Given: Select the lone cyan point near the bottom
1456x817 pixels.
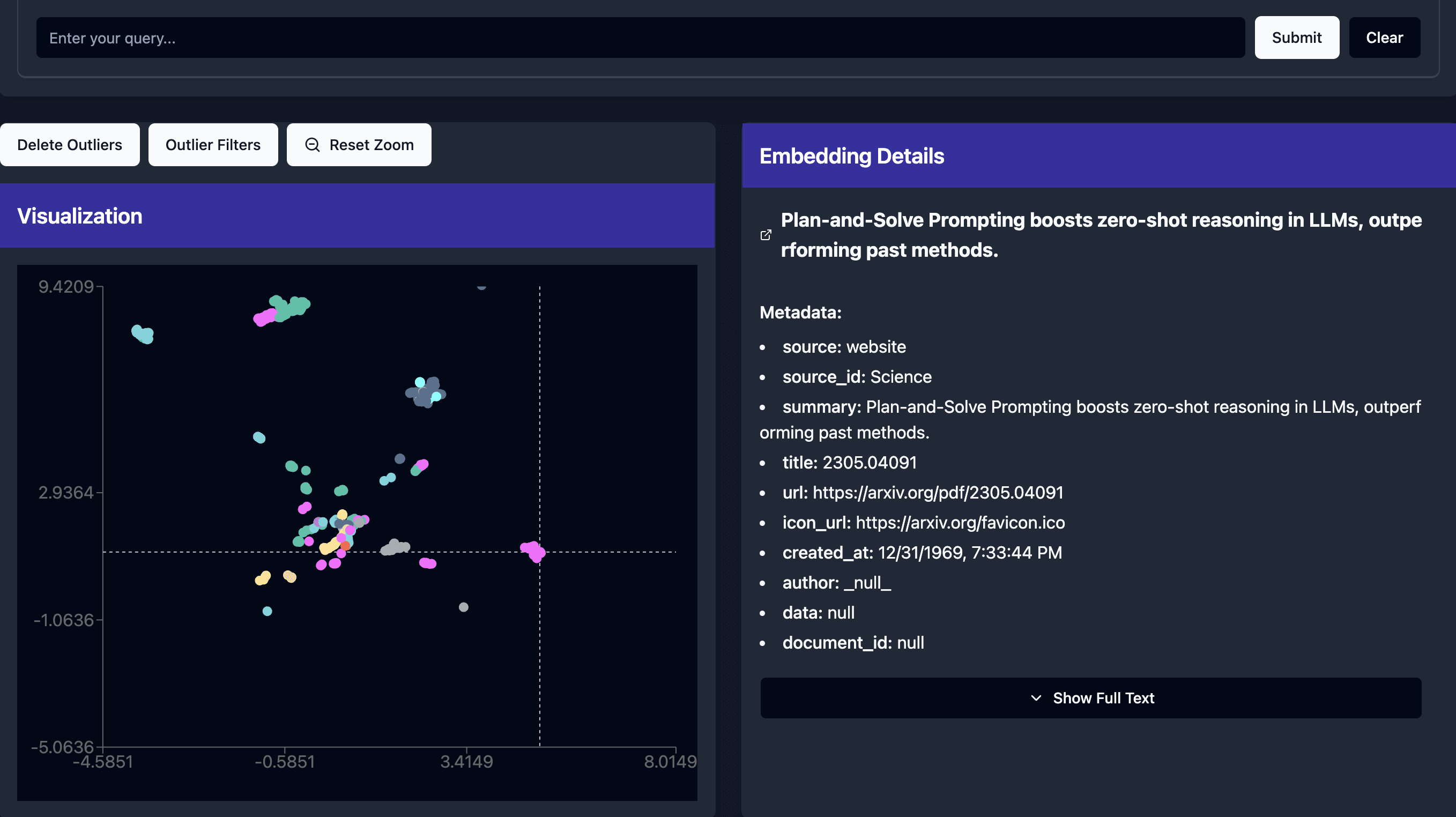Looking at the screenshot, I should [x=268, y=611].
